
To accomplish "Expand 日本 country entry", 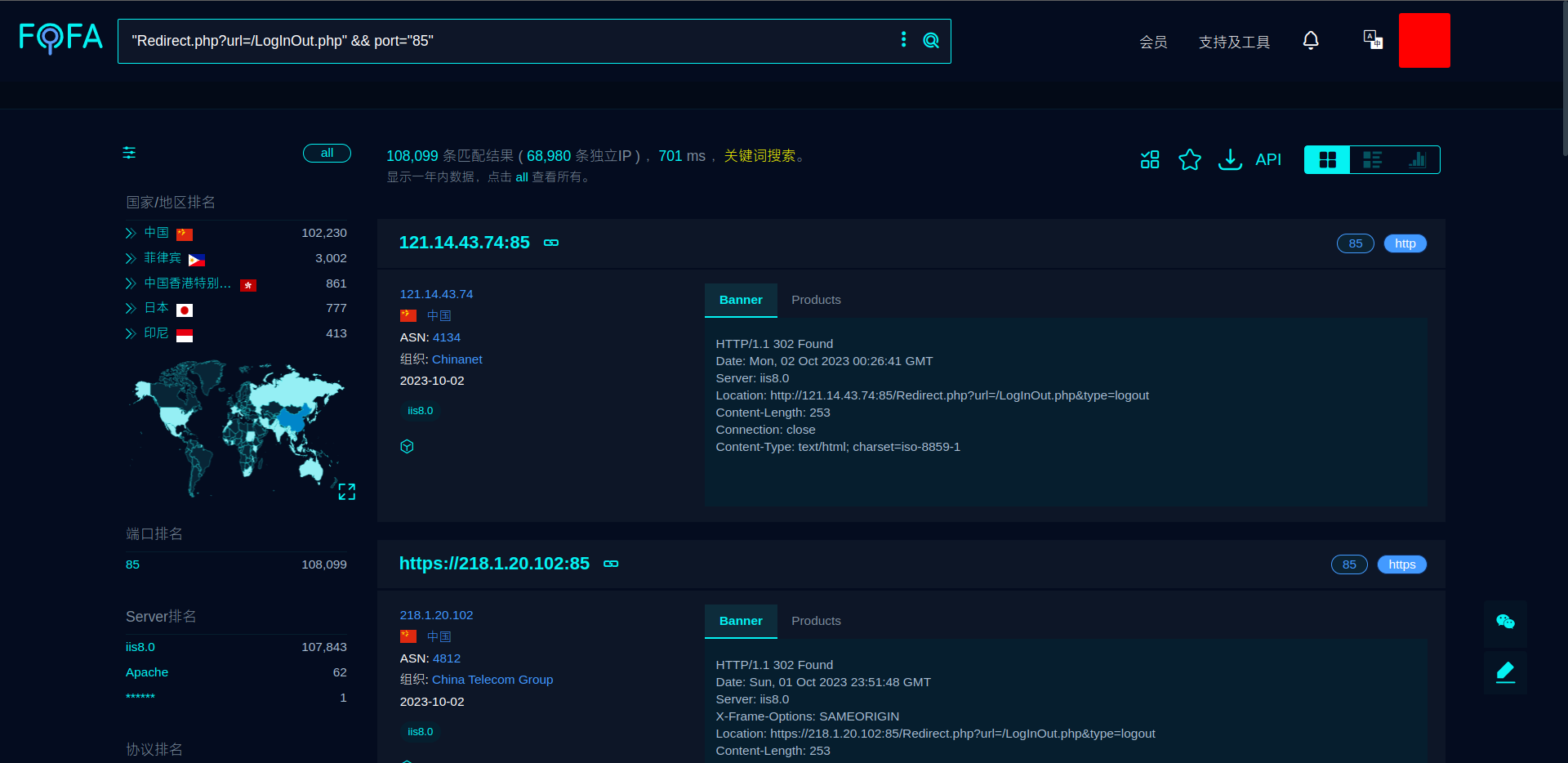I will coord(130,308).
